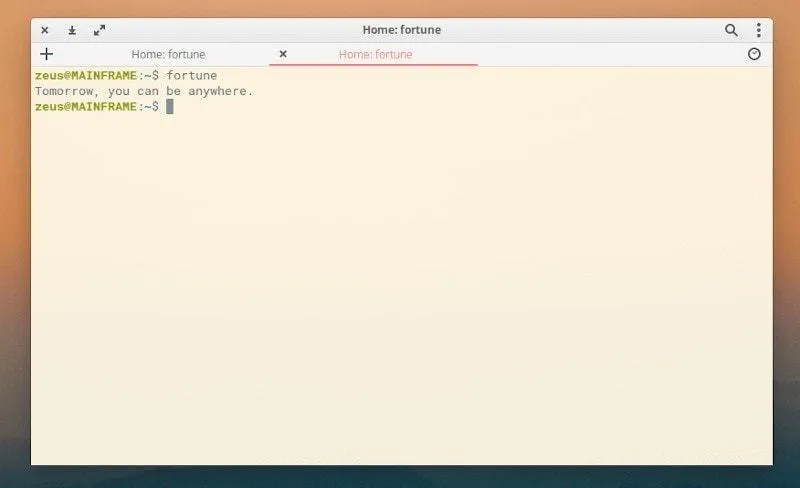Click the plus icon for new tab
This screenshot has height=488, width=800.
(x=46, y=54)
